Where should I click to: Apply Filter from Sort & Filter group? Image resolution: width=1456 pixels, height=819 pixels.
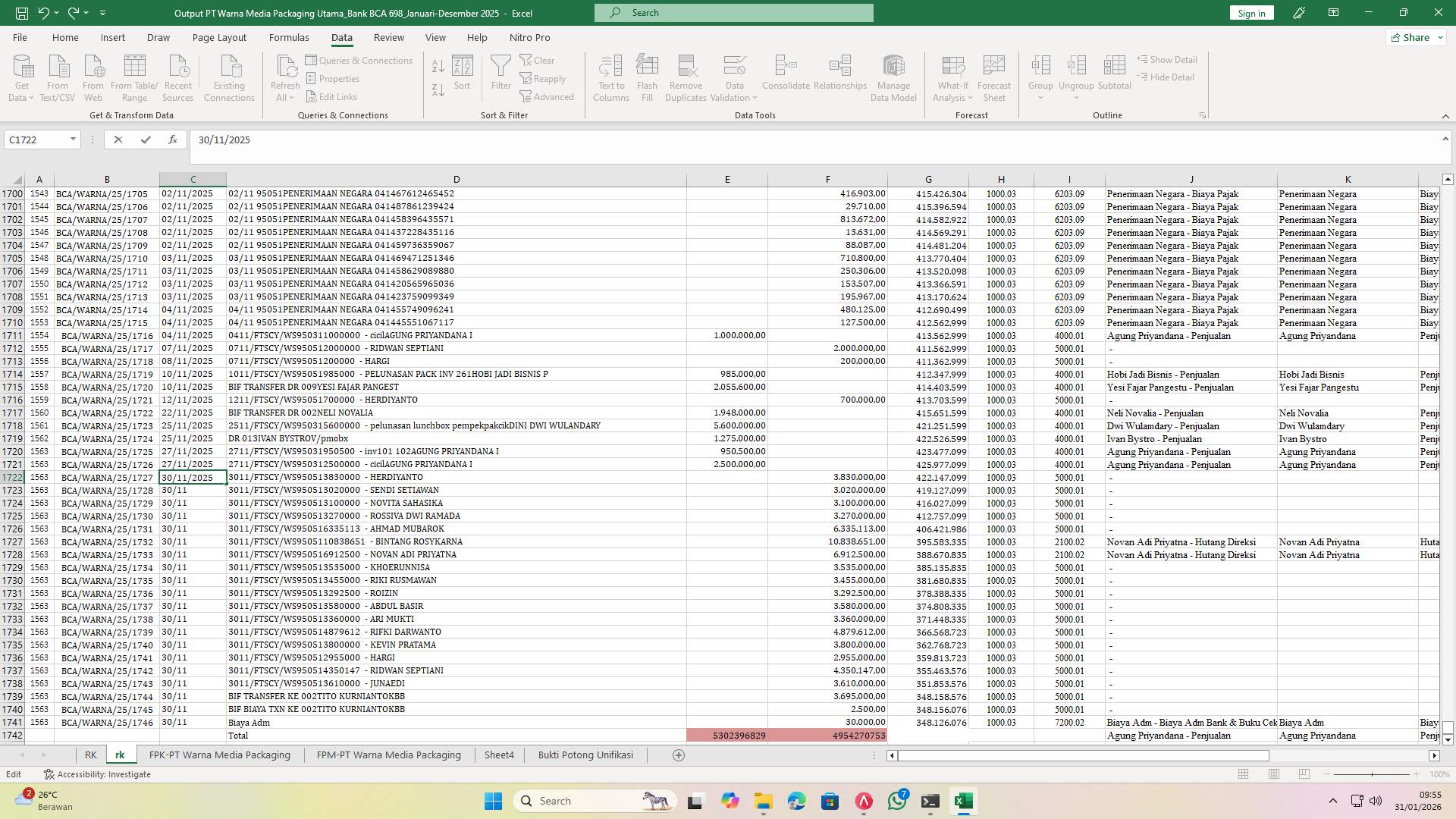coord(500,76)
